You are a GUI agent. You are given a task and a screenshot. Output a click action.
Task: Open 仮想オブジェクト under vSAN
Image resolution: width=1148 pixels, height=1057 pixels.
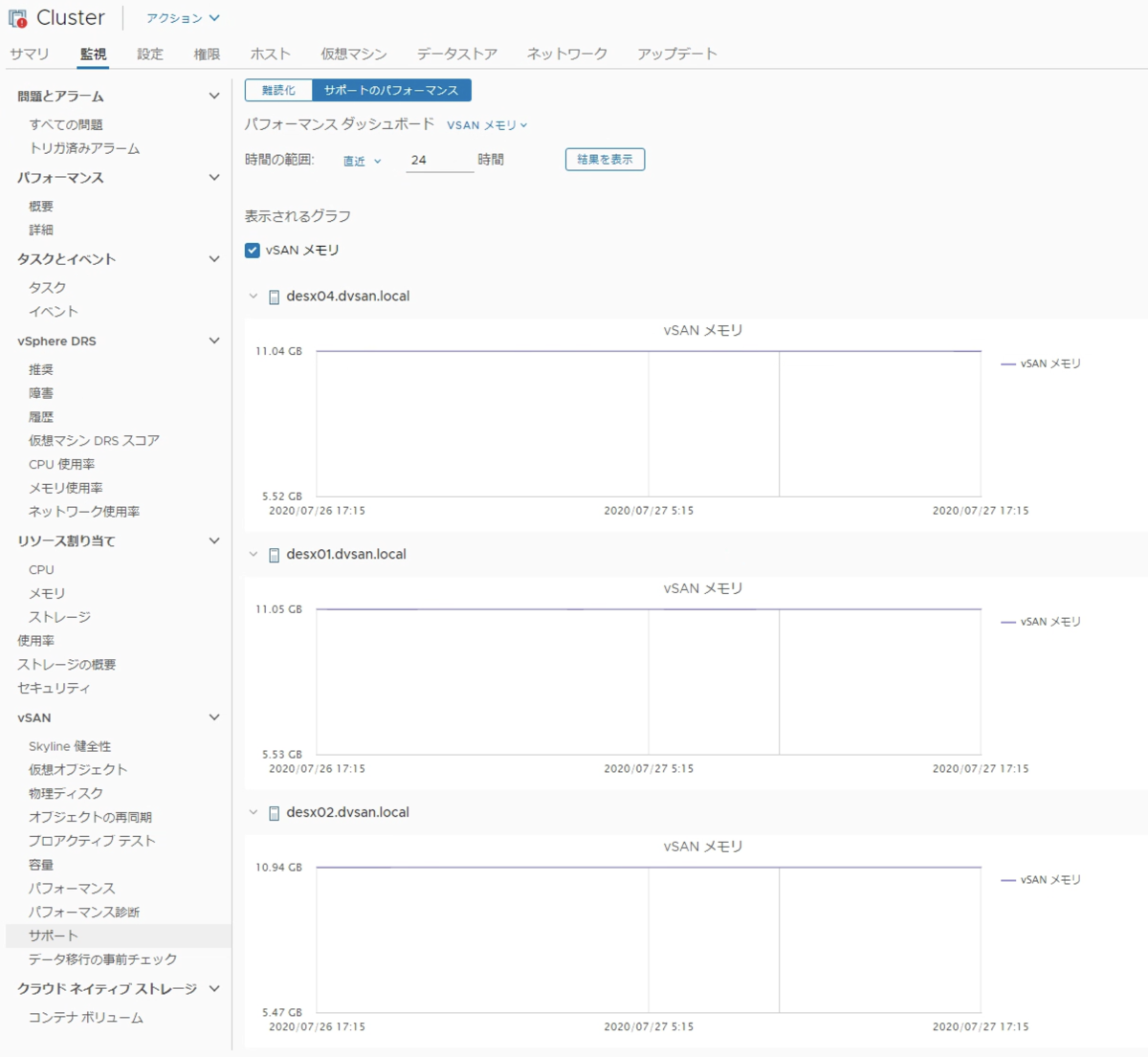click(x=77, y=769)
